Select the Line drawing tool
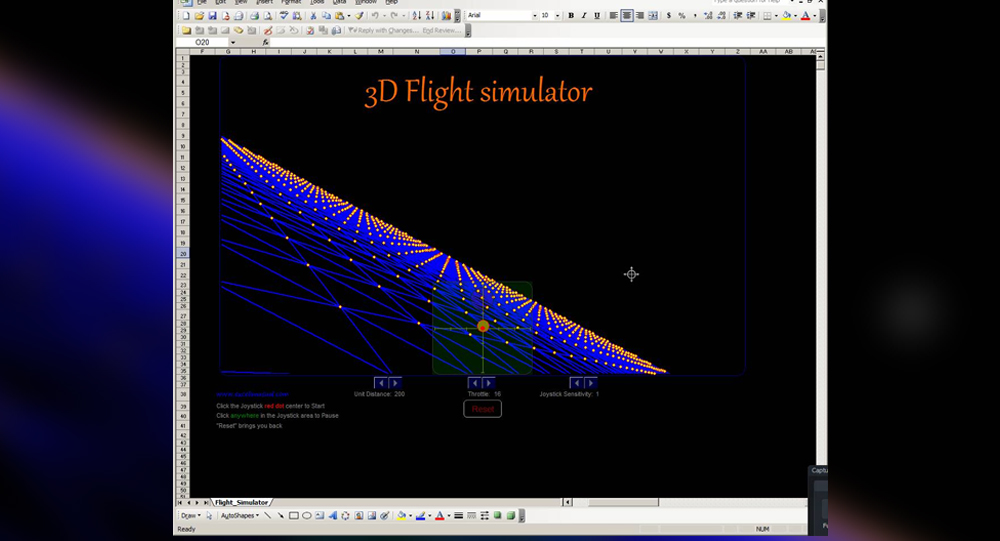Screen dimensions: 1000x541 268,515
